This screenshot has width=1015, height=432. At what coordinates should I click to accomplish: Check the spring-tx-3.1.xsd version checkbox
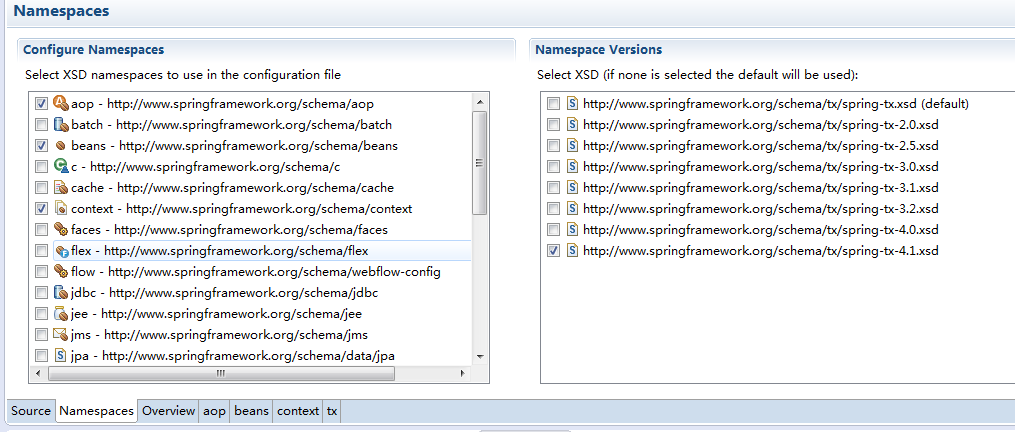pyautogui.click(x=553, y=188)
